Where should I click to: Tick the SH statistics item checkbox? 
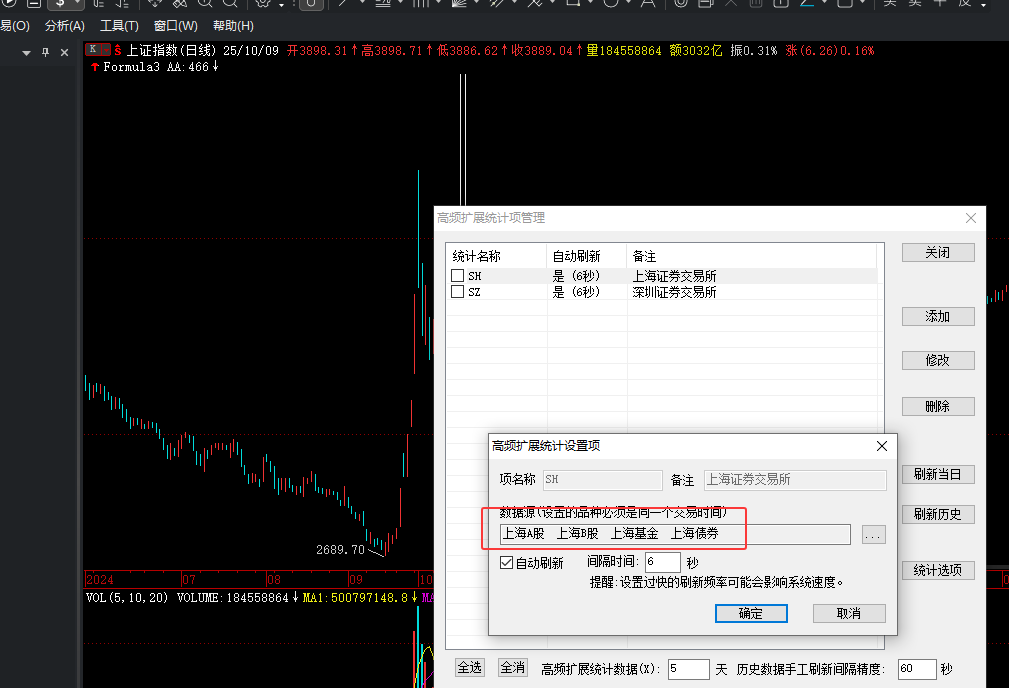458,275
